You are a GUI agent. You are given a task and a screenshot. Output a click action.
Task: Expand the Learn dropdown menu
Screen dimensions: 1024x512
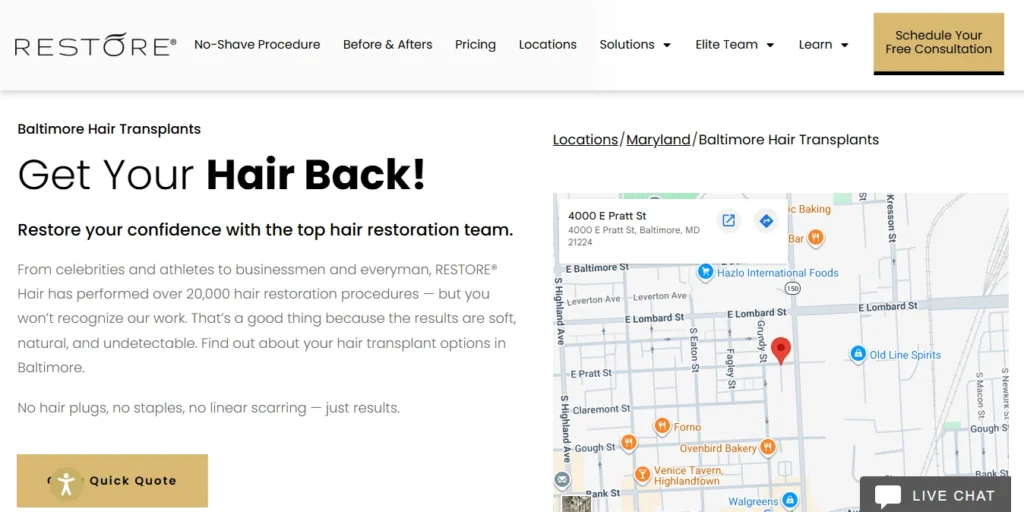coord(824,44)
